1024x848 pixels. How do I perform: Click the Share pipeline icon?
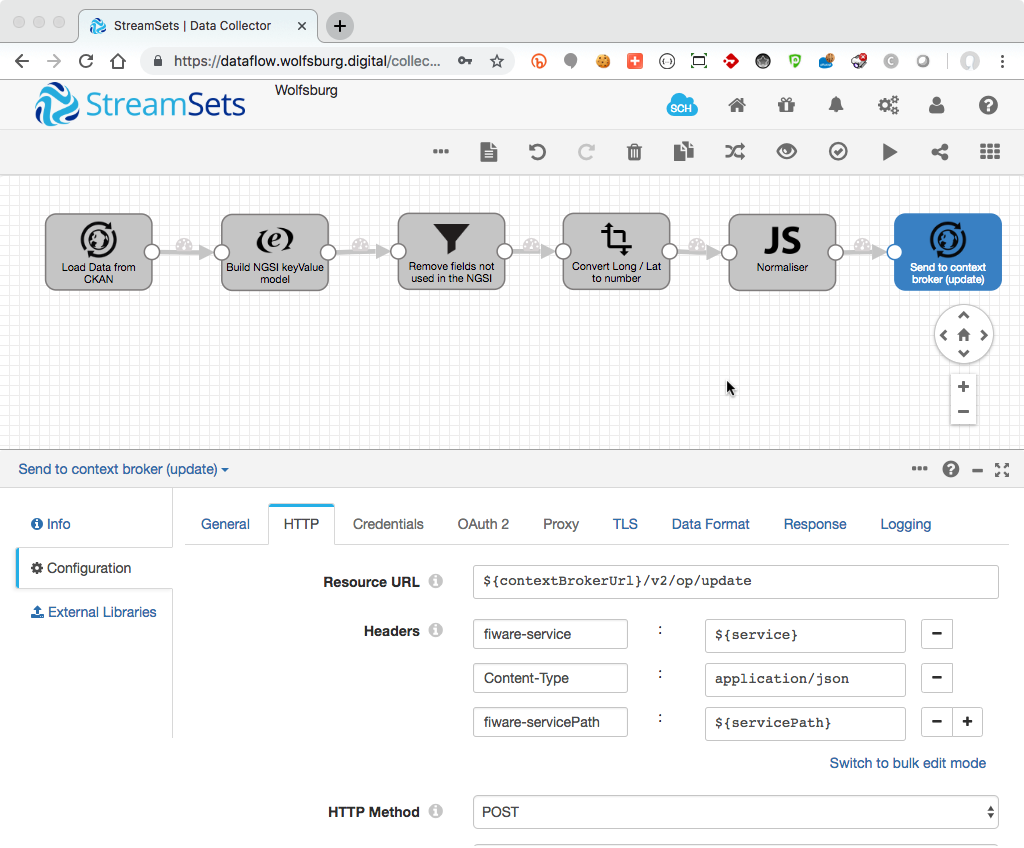coord(939,152)
